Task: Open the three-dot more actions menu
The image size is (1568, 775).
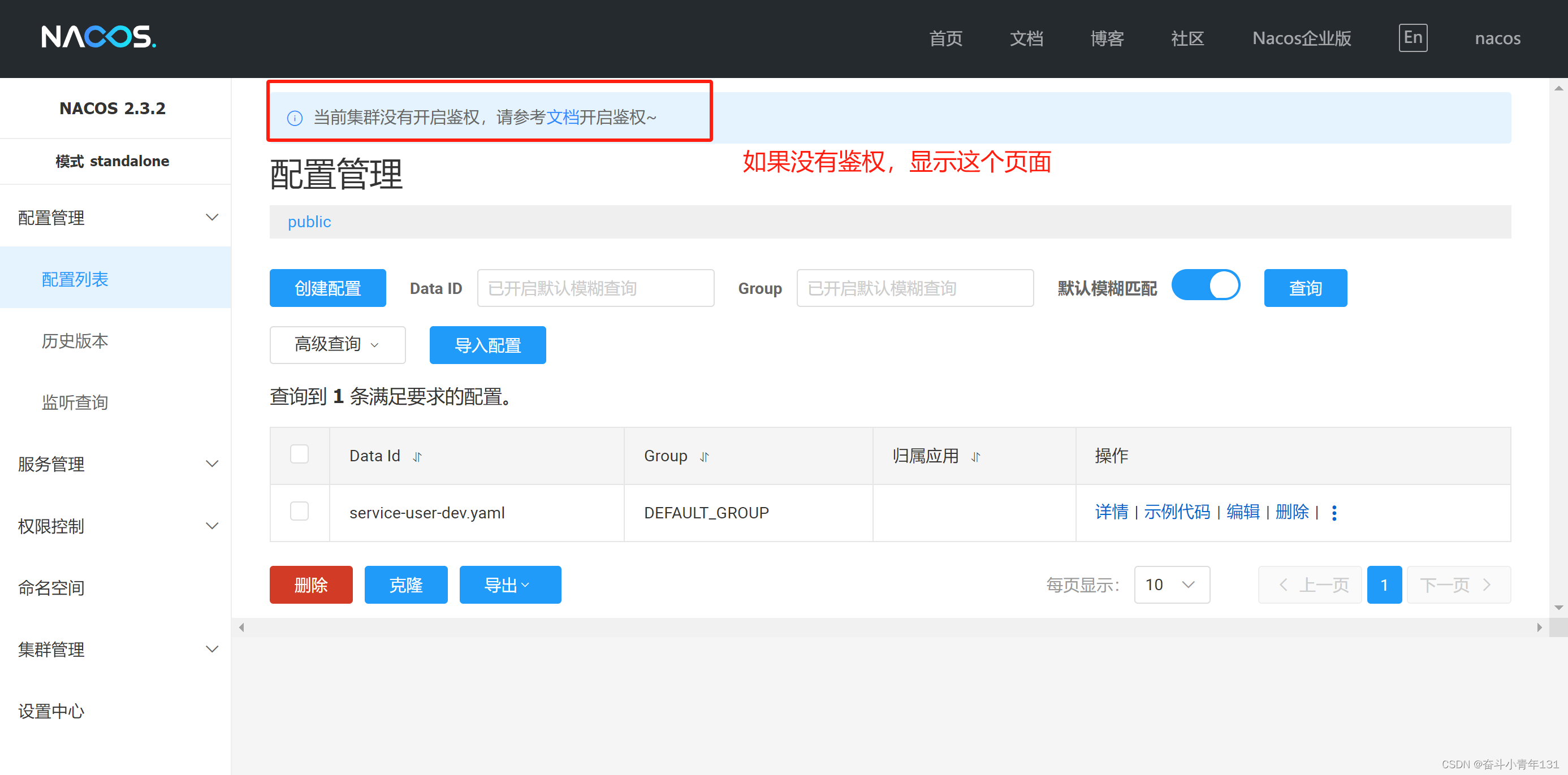Action: pos(1334,513)
